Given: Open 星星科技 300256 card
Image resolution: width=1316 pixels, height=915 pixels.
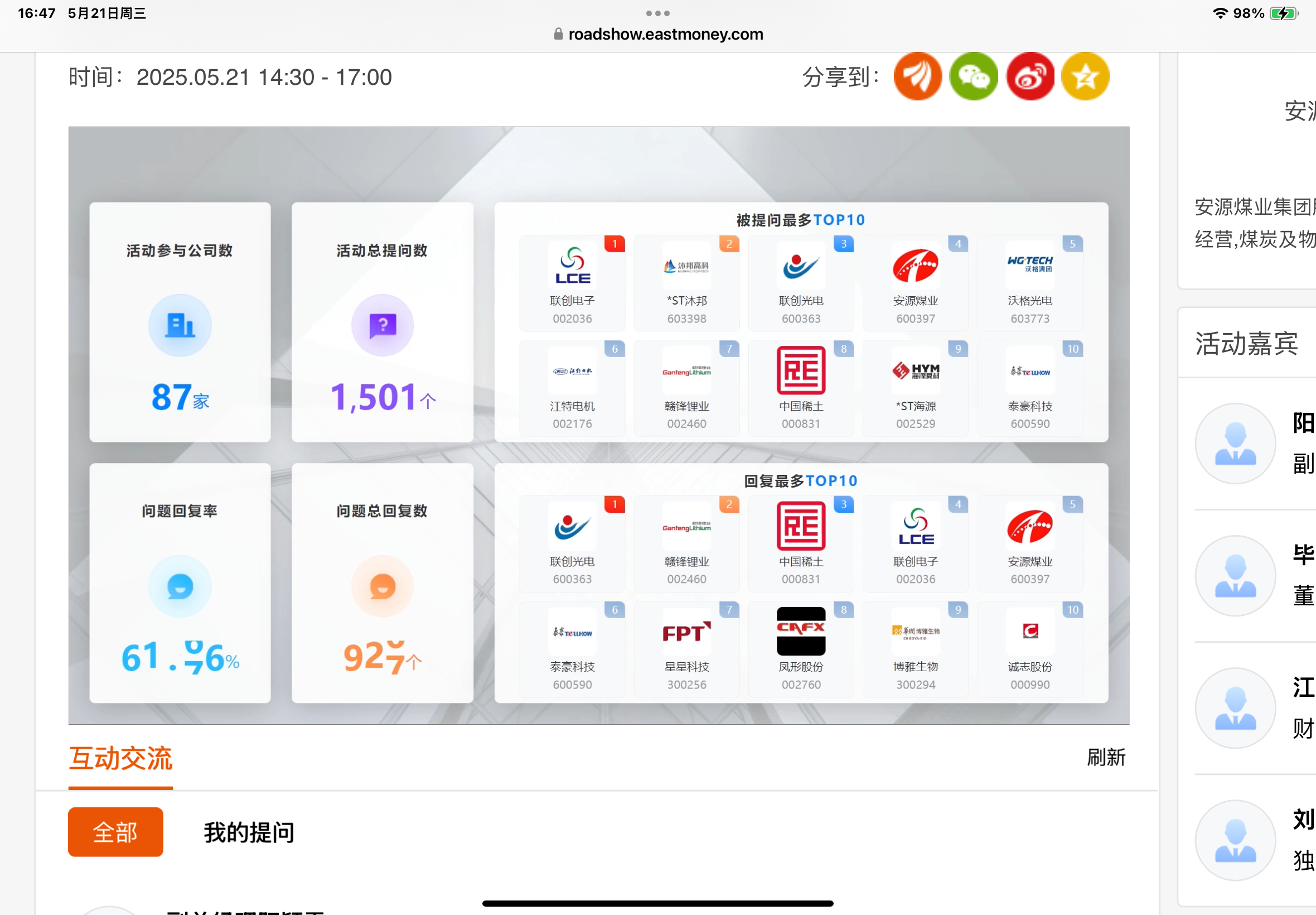Looking at the screenshot, I should point(686,649).
